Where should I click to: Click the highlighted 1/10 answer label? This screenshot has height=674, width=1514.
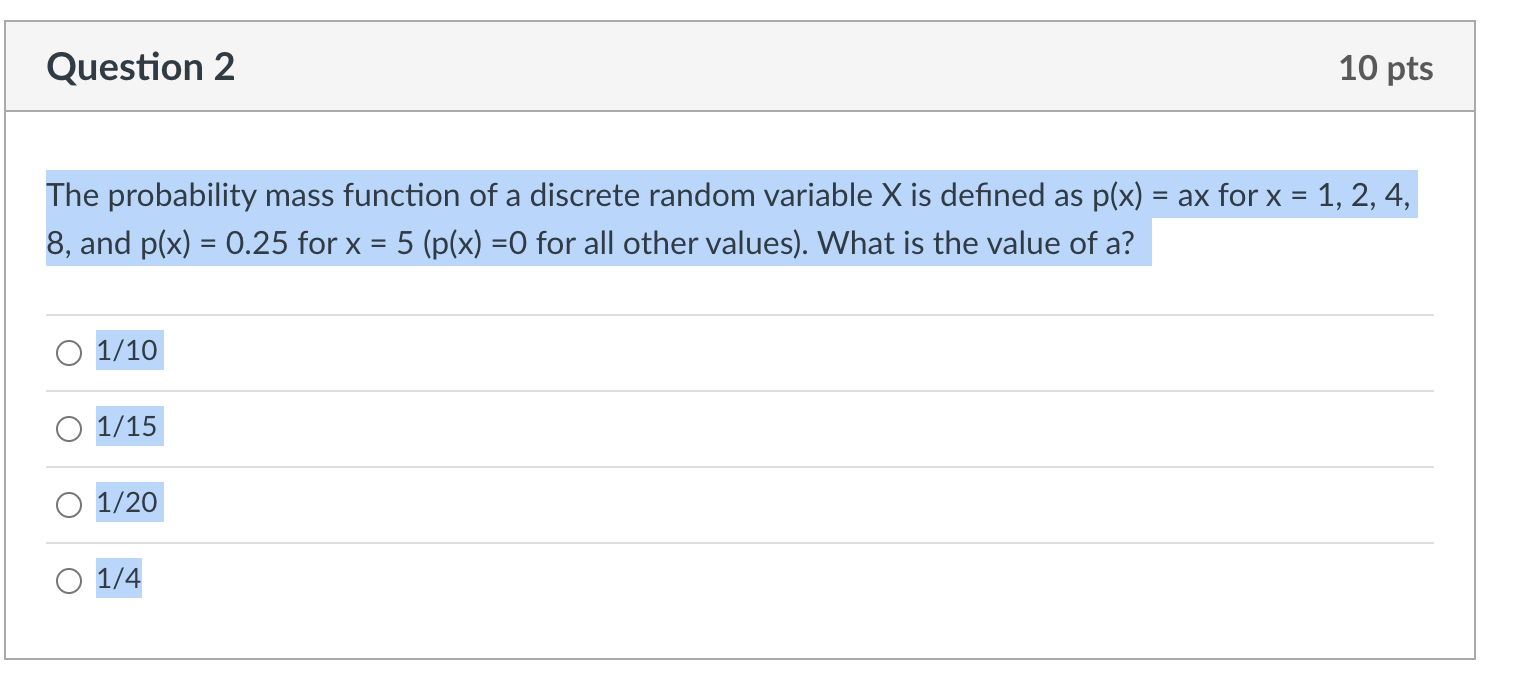point(127,351)
